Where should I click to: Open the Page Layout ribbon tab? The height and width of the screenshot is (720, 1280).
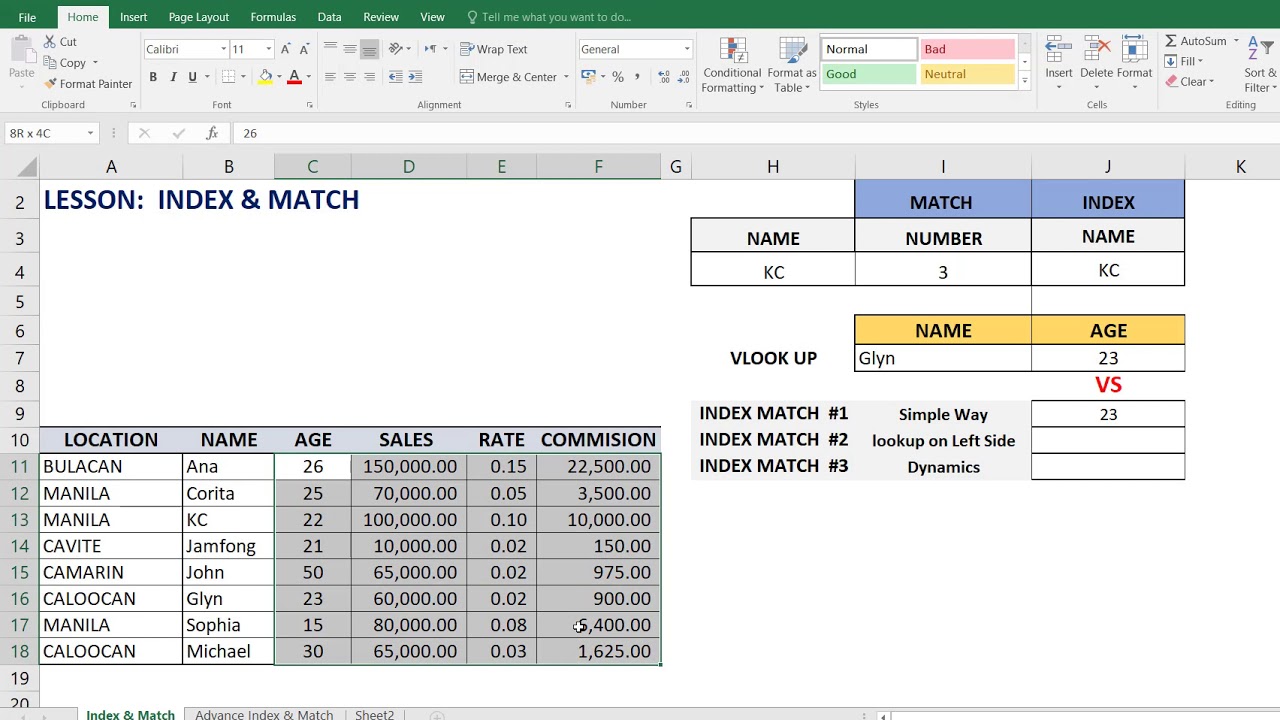(198, 17)
